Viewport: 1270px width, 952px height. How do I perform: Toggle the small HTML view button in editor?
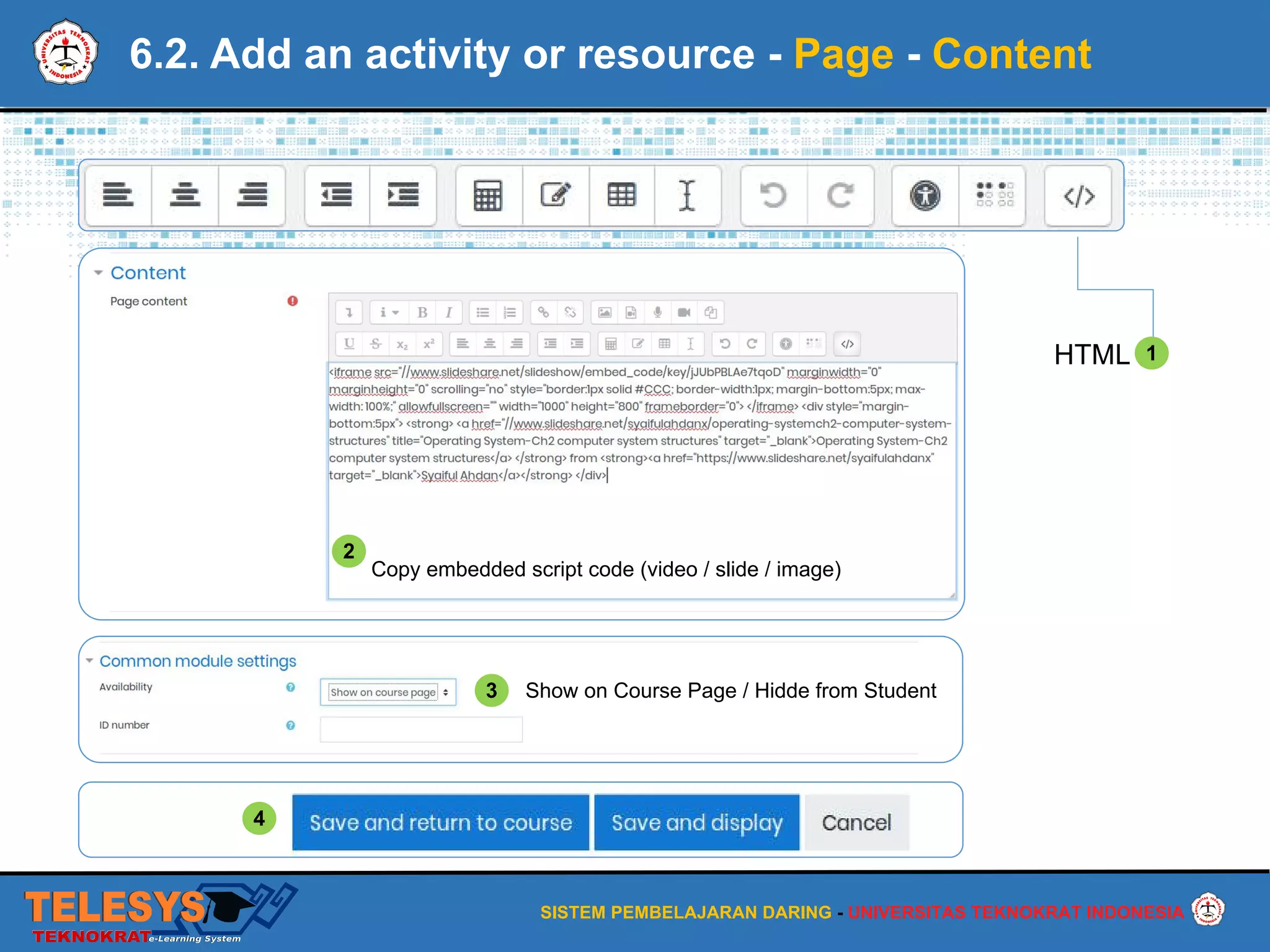(847, 344)
